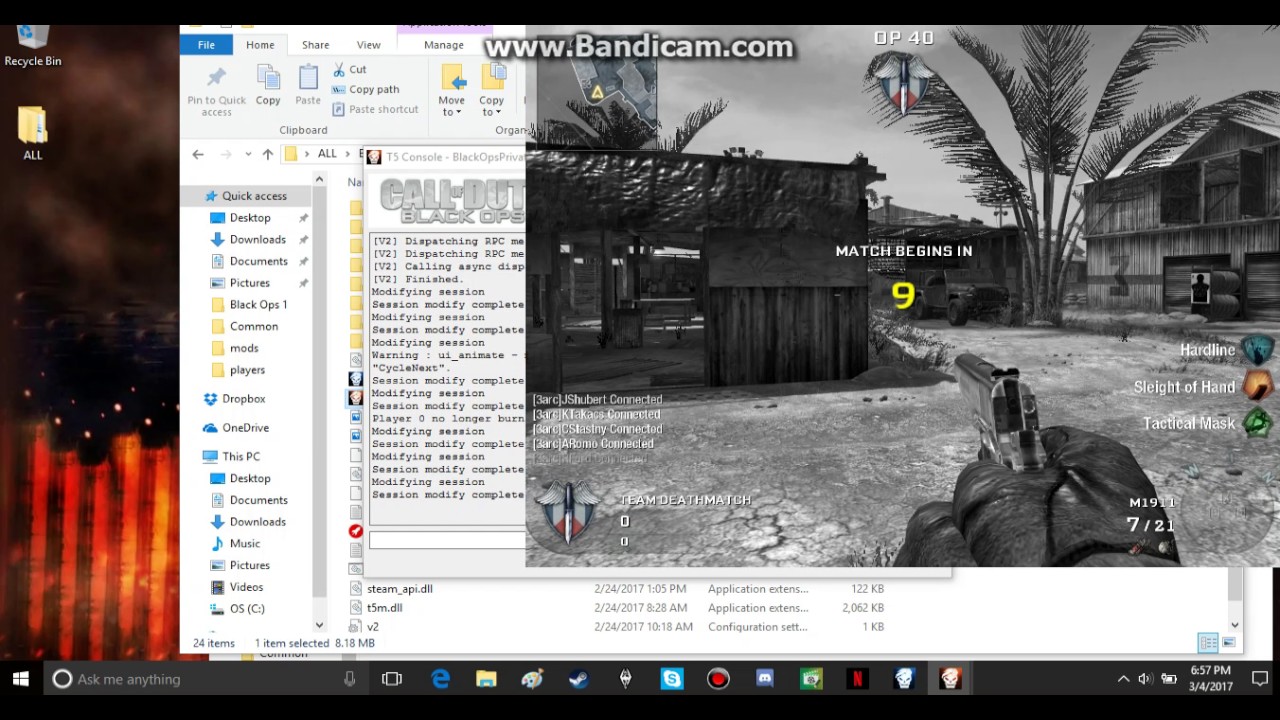Switch to the Home ribbon tab
Screen dimensions: 1280x720
tap(260, 45)
